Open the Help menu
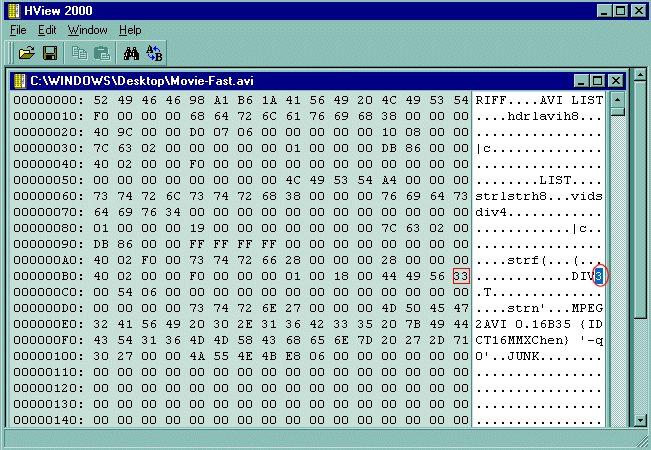The image size is (651, 450). tap(130, 30)
